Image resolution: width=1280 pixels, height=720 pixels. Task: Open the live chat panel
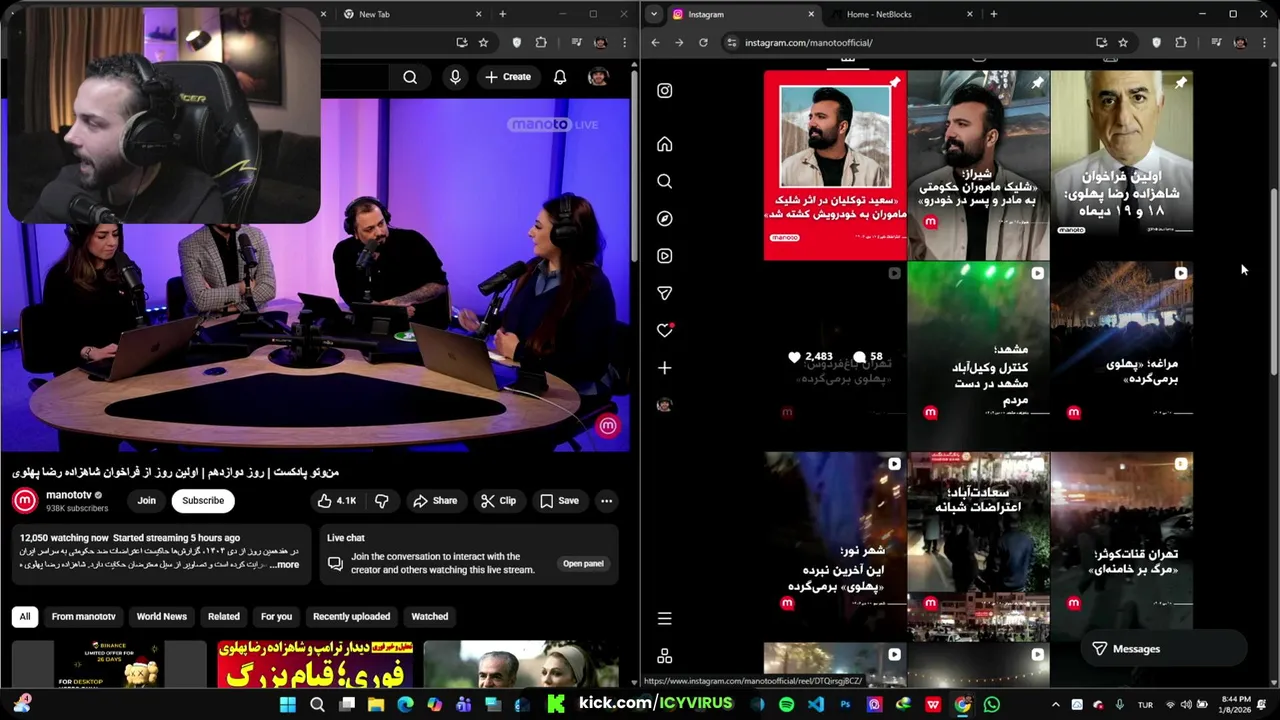pyautogui.click(x=583, y=564)
